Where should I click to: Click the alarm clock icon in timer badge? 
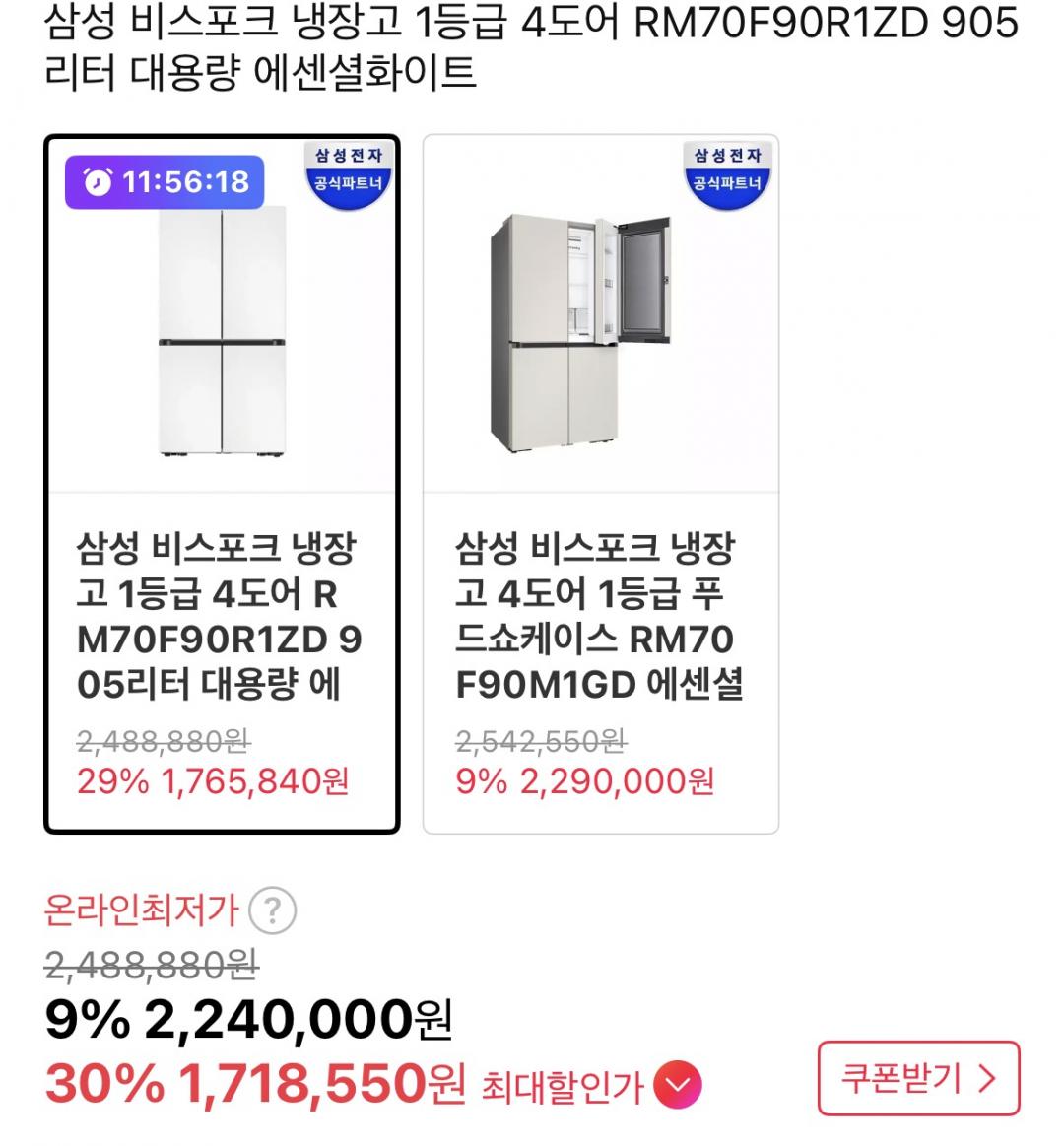(x=97, y=182)
